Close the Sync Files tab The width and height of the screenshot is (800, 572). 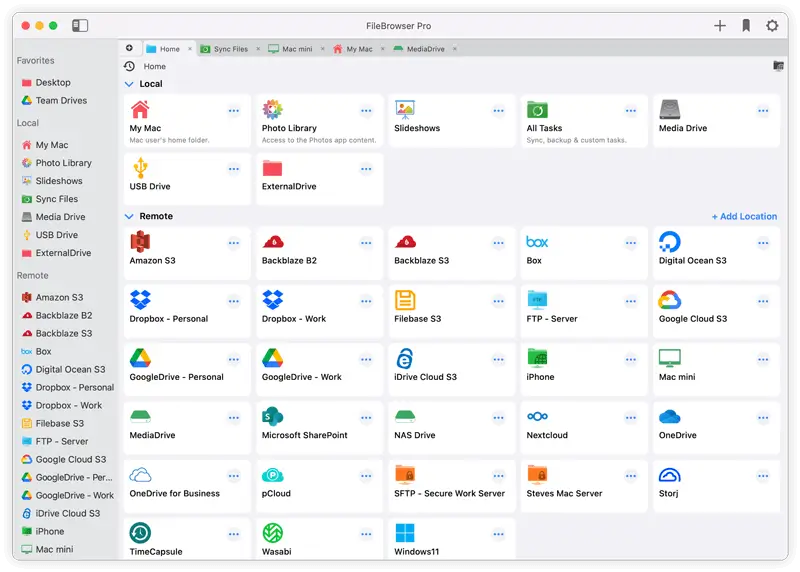(258, 49)
